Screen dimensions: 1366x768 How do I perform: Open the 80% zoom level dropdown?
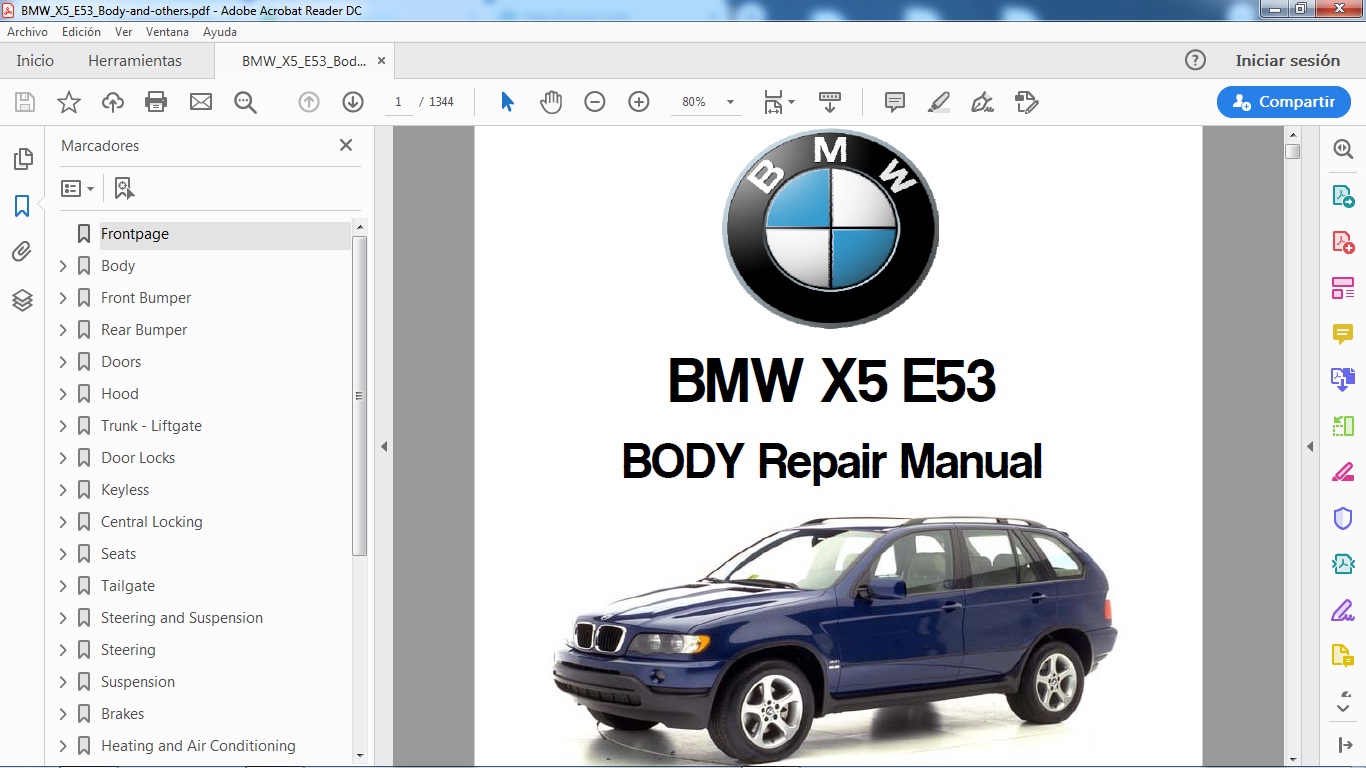tap(730, 102)
